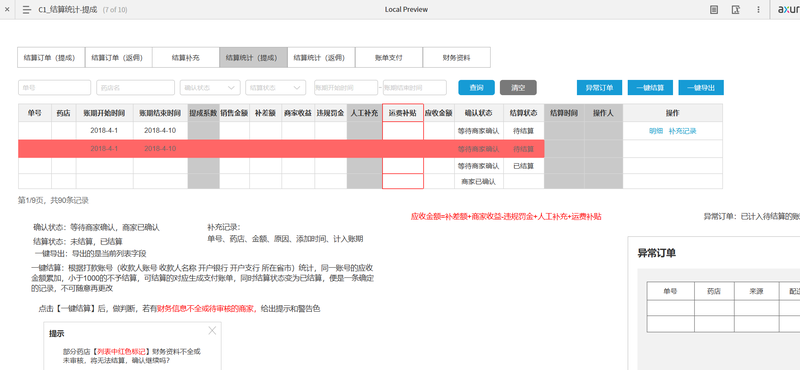Screen dimensions: 800x370
Task: Open the 明细 link in first row
Action: pos(656,131)
